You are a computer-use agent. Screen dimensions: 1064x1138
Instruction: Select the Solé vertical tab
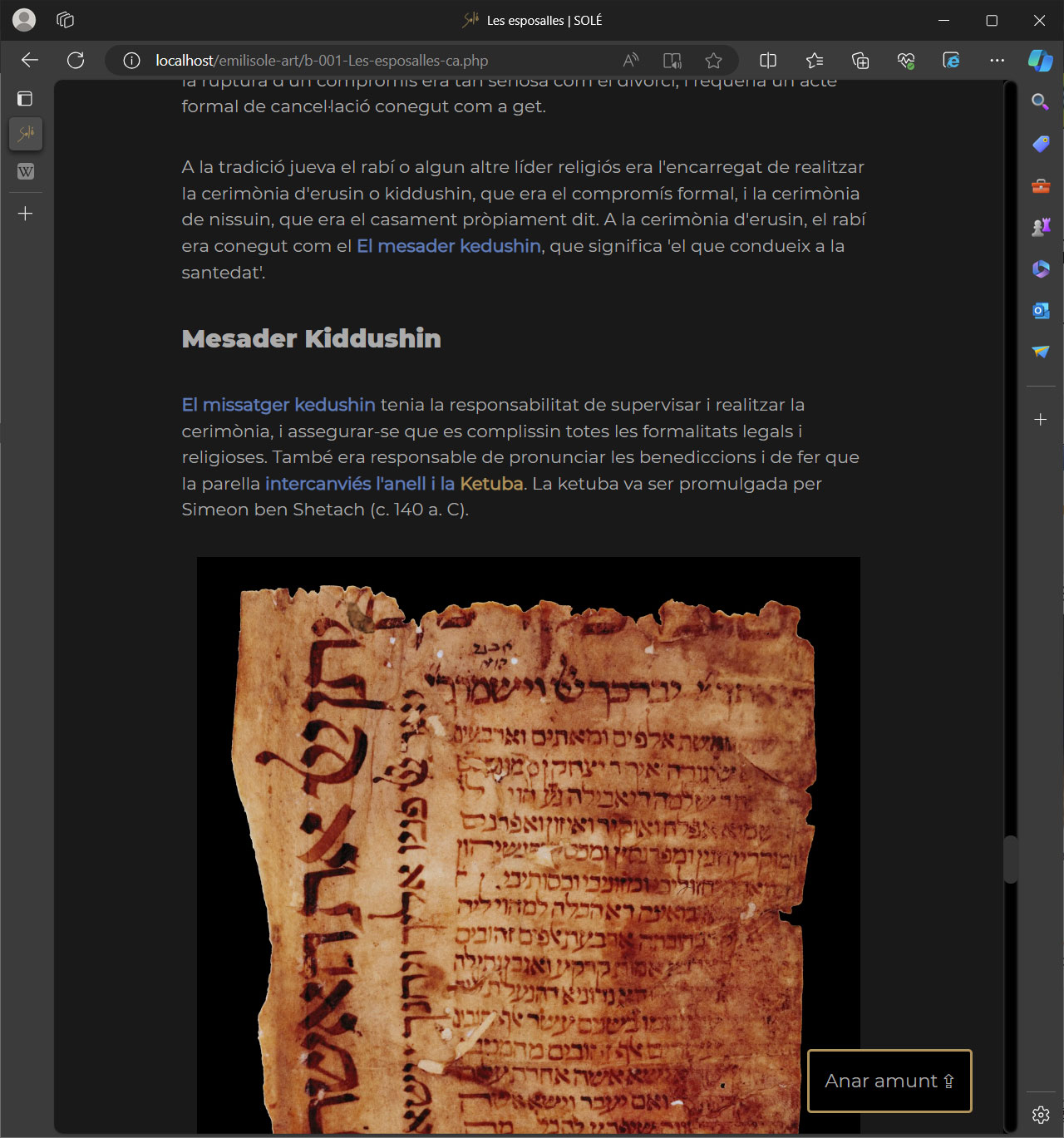26,134
